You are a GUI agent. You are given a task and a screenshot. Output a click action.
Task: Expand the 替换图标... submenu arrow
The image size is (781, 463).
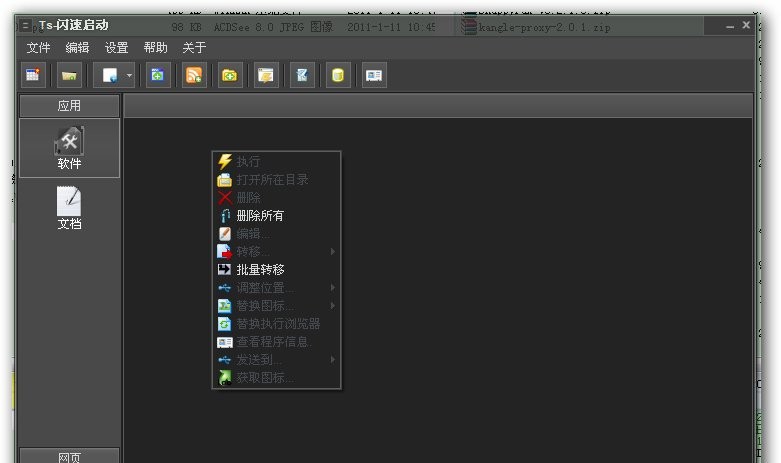coord(332,306)
